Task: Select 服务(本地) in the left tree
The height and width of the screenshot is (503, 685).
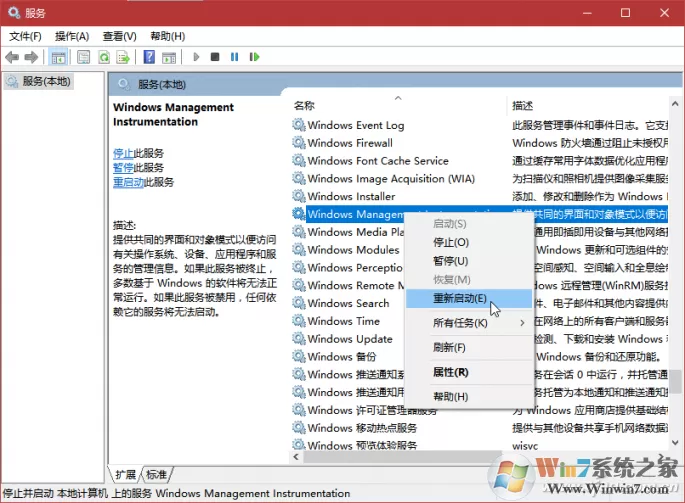Action: (x=39, y=81)
